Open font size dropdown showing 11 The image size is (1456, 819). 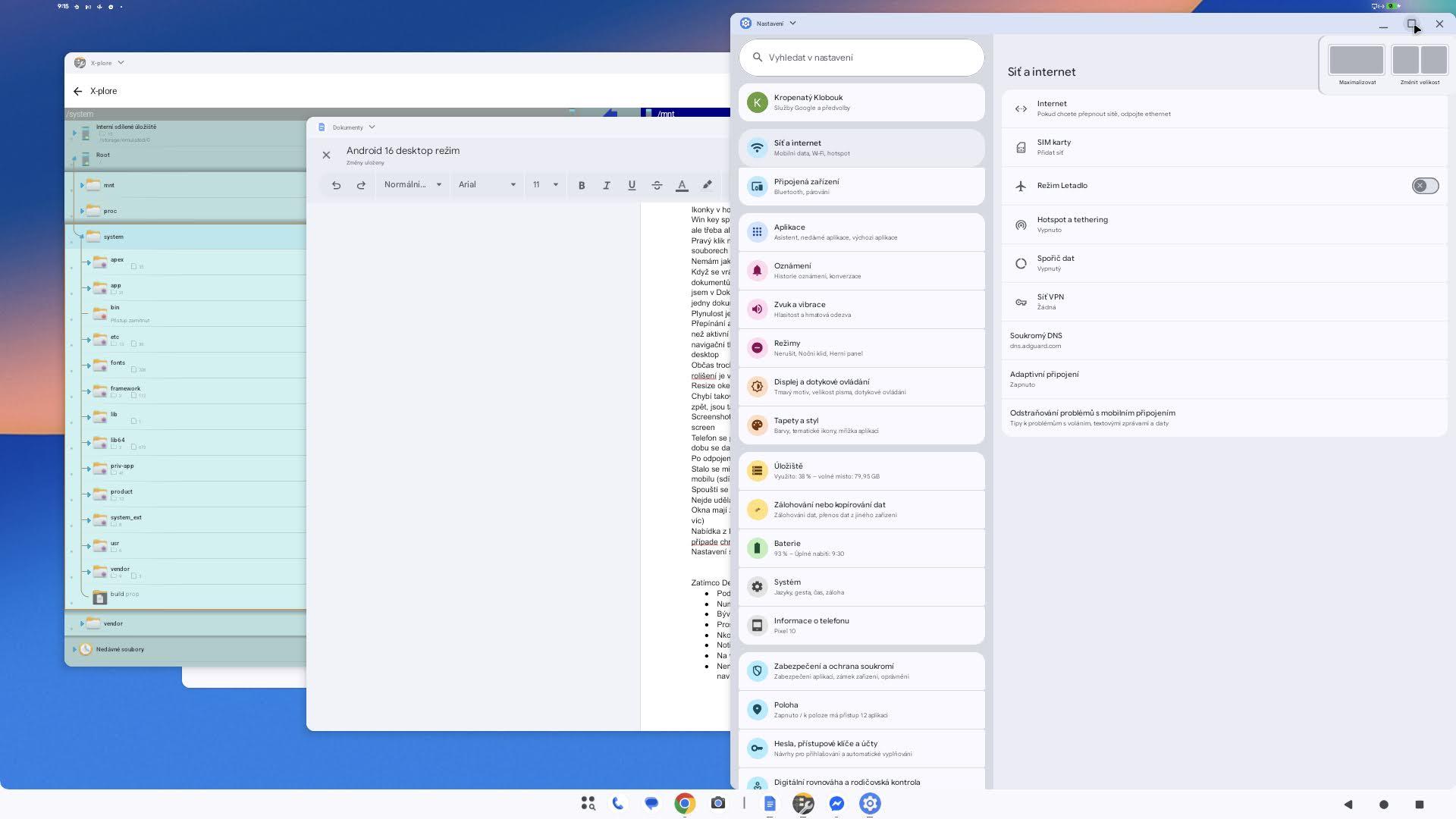click(544, 185)
